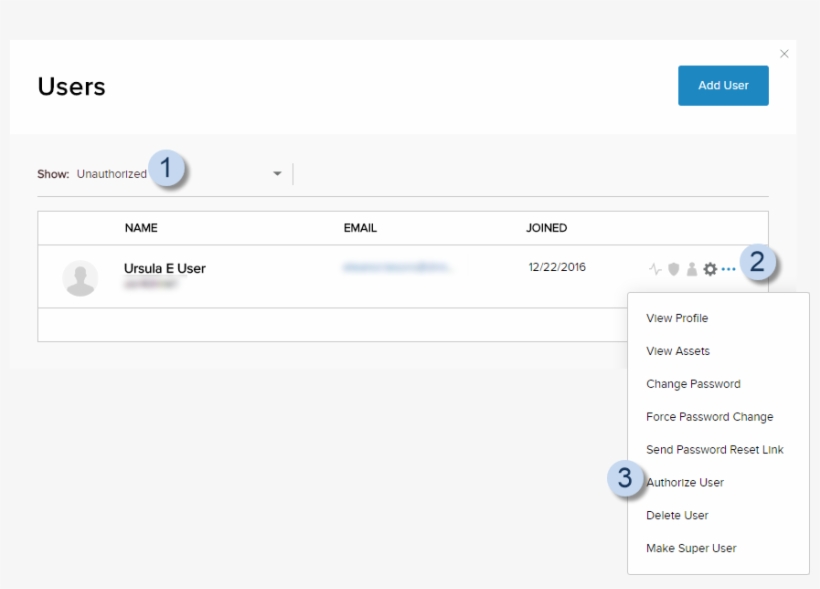Close the Users panel with the X
820x589 pixels.
(x=784, y=54)
